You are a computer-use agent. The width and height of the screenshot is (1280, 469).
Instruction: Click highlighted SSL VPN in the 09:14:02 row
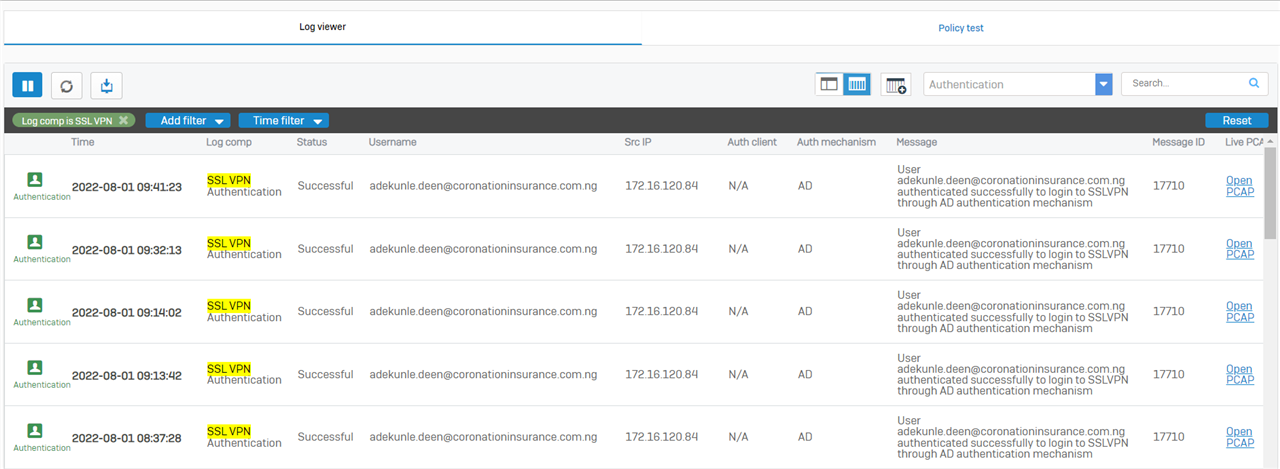pos(229,306)
